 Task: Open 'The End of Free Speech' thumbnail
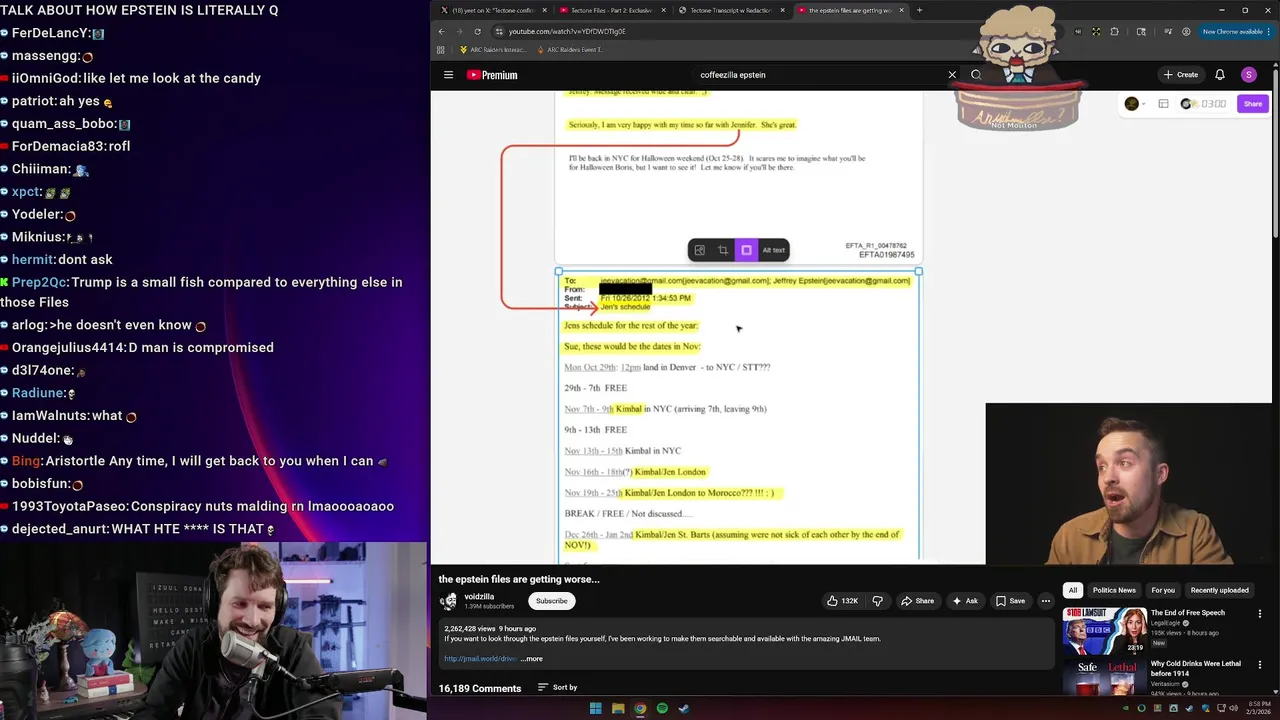click(1104, 631)
